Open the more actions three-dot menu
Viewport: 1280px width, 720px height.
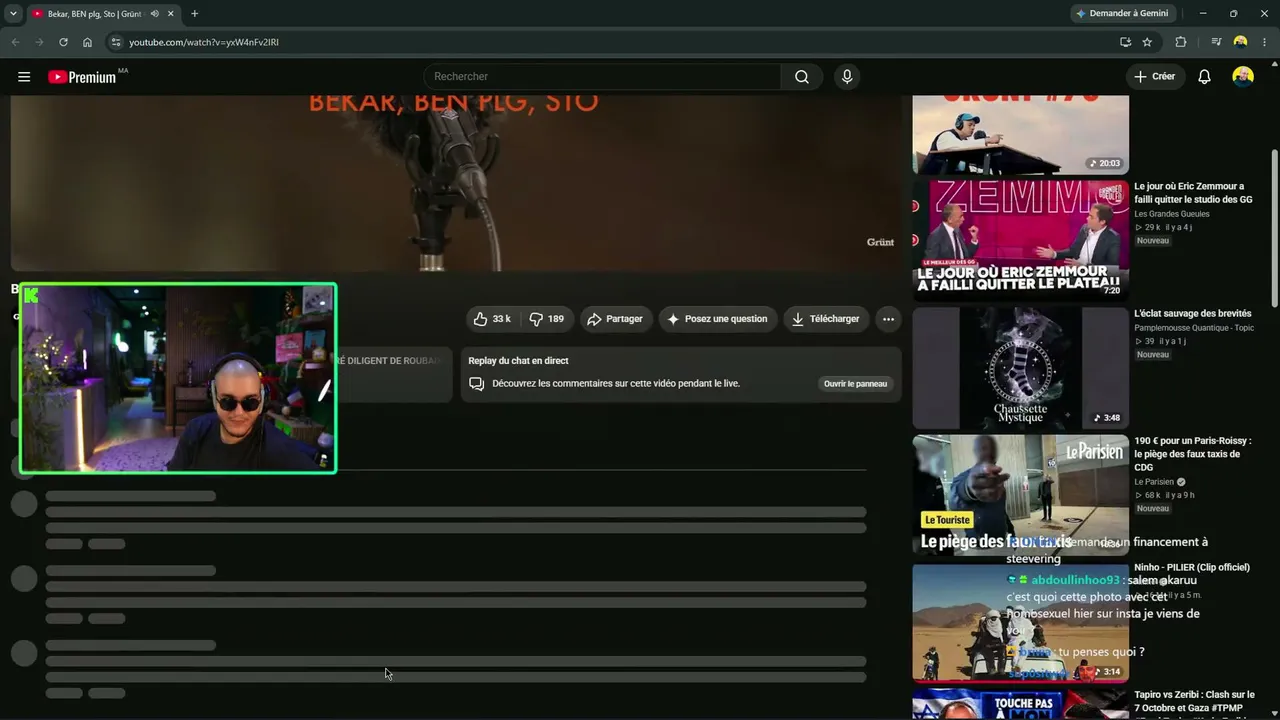(888, 319)
